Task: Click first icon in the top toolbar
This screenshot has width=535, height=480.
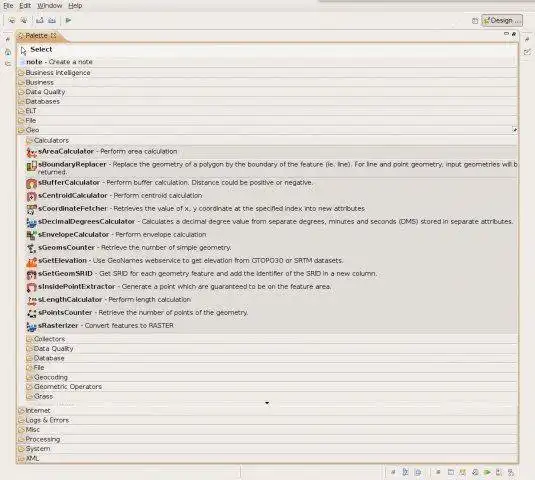Action: coord(12,20)
